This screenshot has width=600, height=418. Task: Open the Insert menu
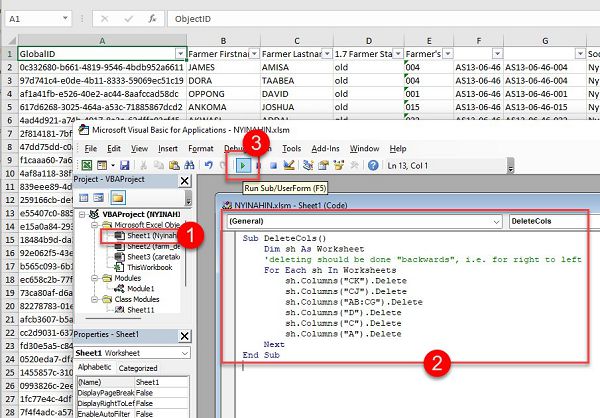click(x=168, y=149)
